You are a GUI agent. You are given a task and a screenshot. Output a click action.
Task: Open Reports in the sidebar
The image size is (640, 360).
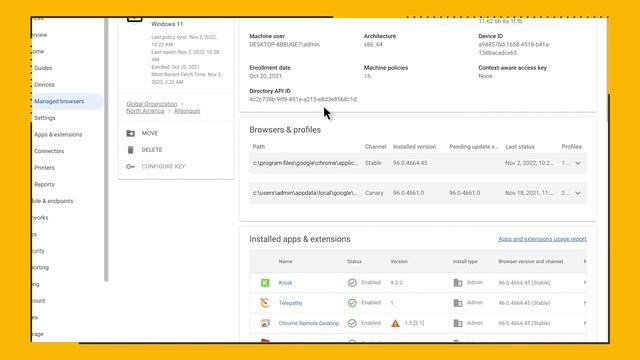[x=44, y=184]
